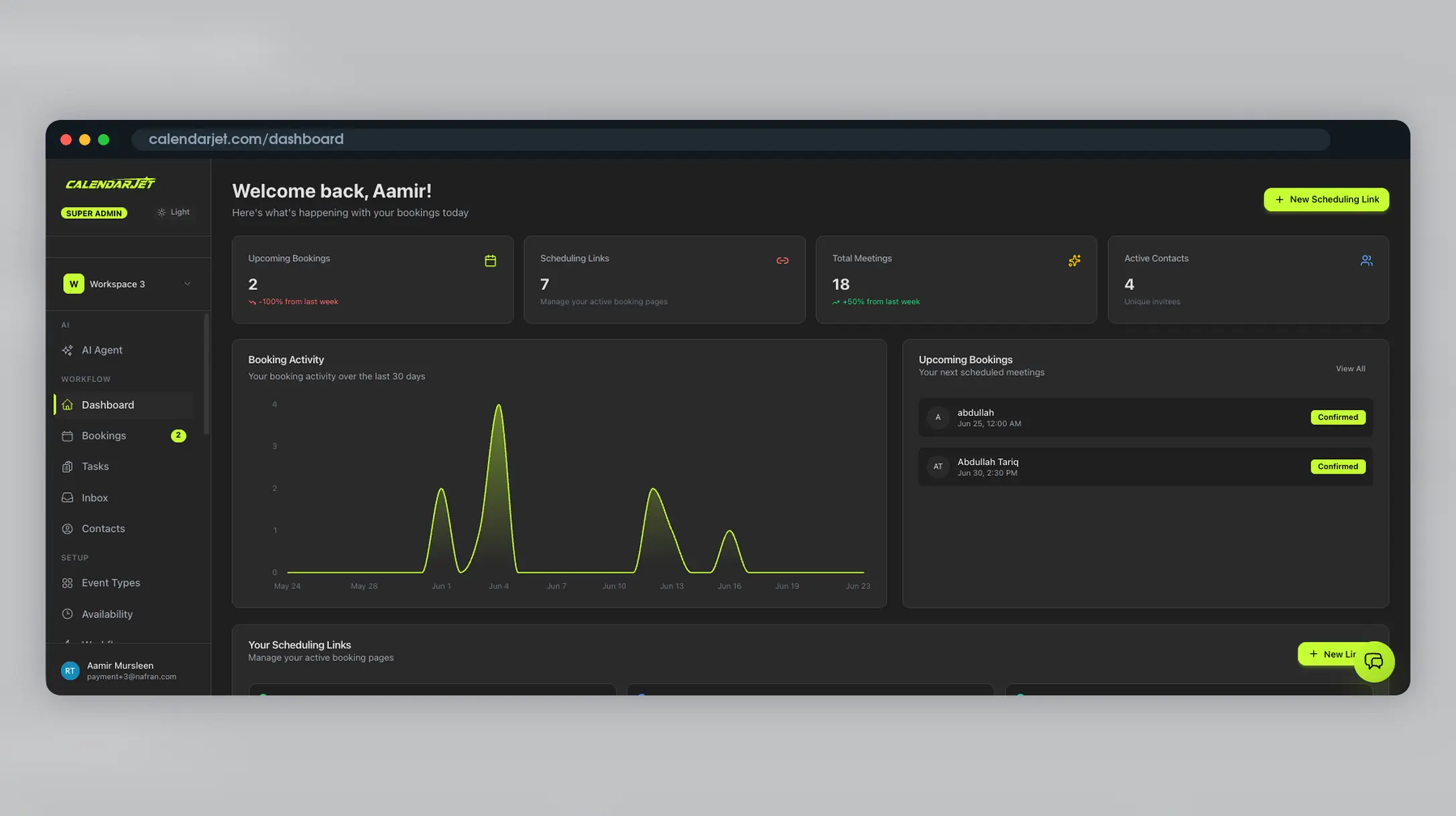The height and width of the screenshot is (816, 1456).
Task: Click the AT avatar for Abdullah Tariq
Action: tap(938, 466)
